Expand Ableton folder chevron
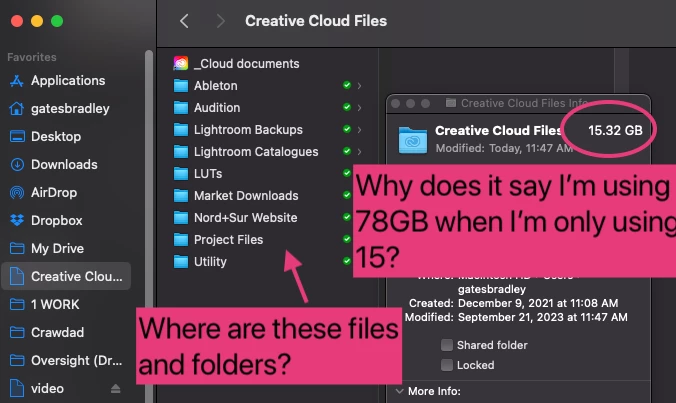Image resolution: width=676 pixels, height=403 pixels. 359,86
